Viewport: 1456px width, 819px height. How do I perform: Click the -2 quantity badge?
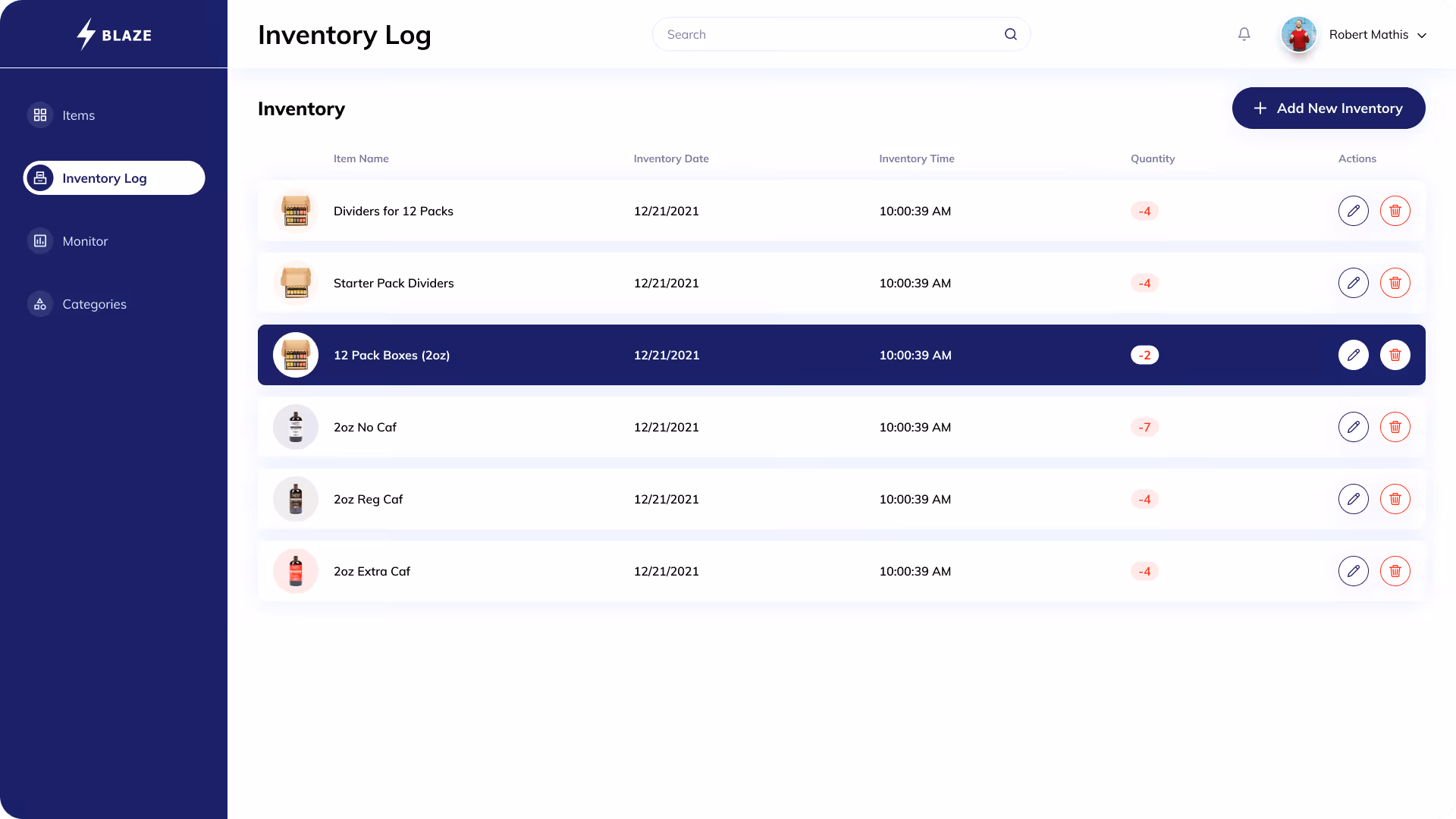pyautogui.click(x=1144, y=354)
